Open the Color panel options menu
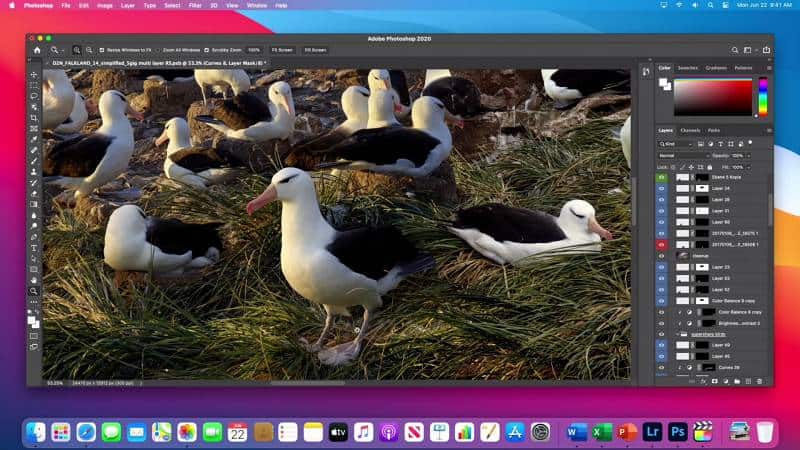Viewport: 800px width, 450px height. click(769, 68)
